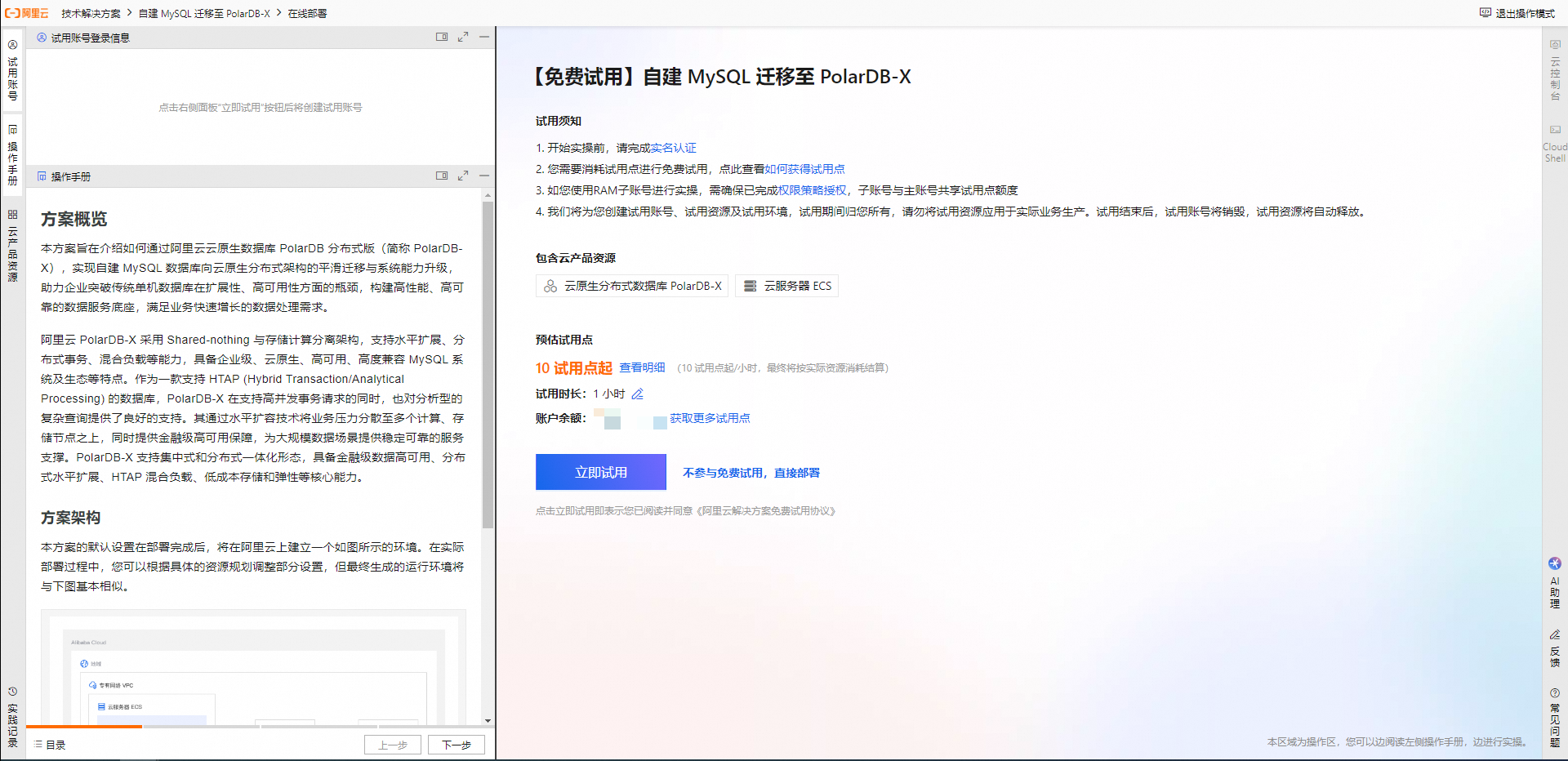Open the 反馈 feedback tool

[x=1555, y=648]
